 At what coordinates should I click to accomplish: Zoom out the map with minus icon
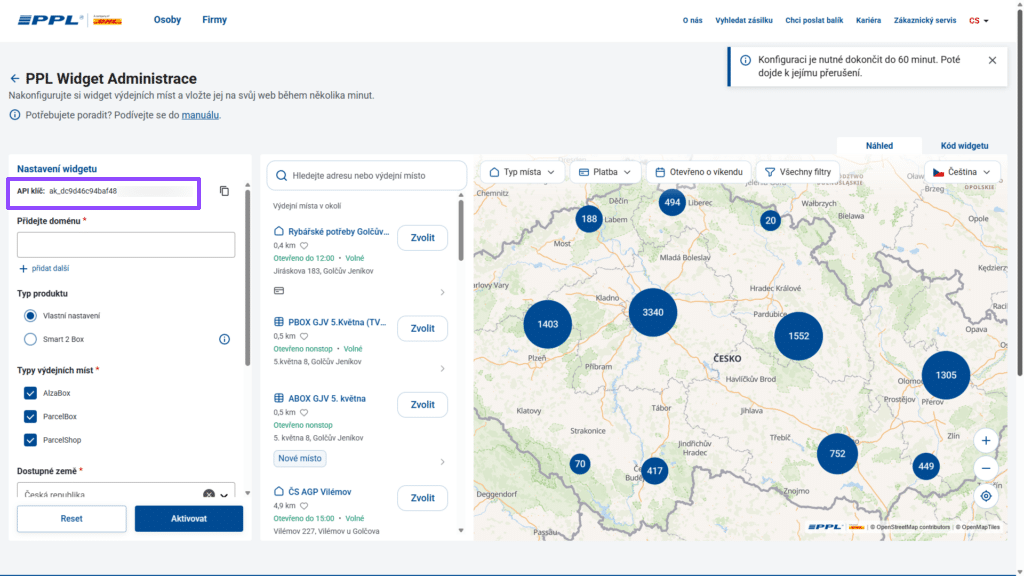[985, 468]
